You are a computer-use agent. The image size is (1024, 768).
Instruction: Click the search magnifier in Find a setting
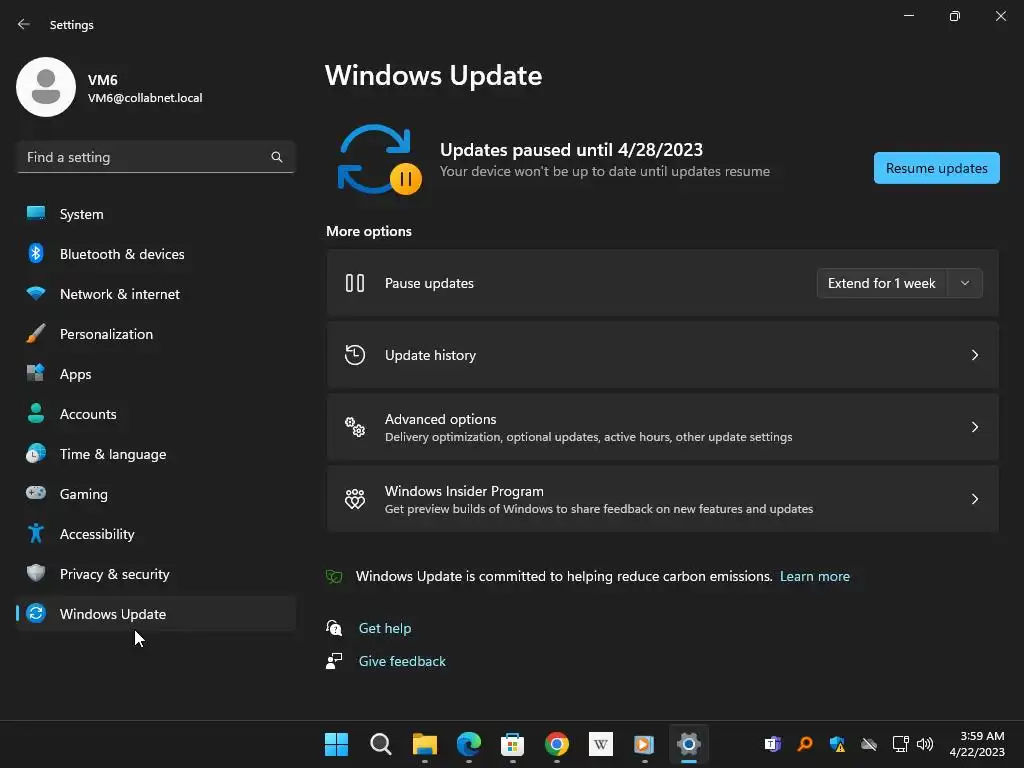[x=277, y=157]
